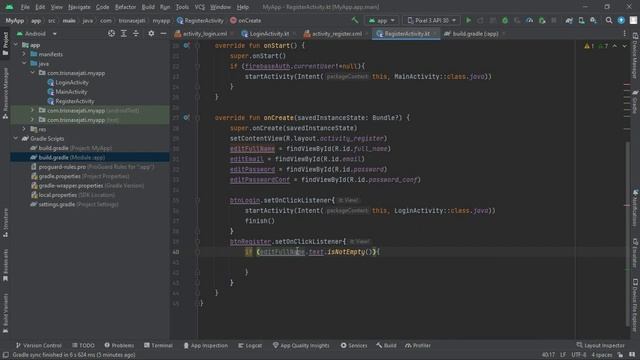Expand the res folder

tap(24, 129)
